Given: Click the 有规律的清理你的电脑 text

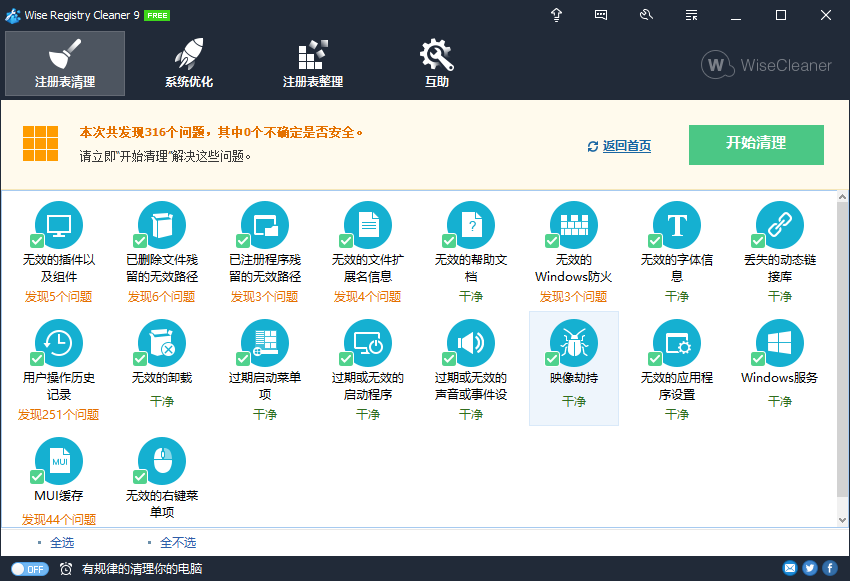Looking at the screenshot, I should tap(142, 569).
